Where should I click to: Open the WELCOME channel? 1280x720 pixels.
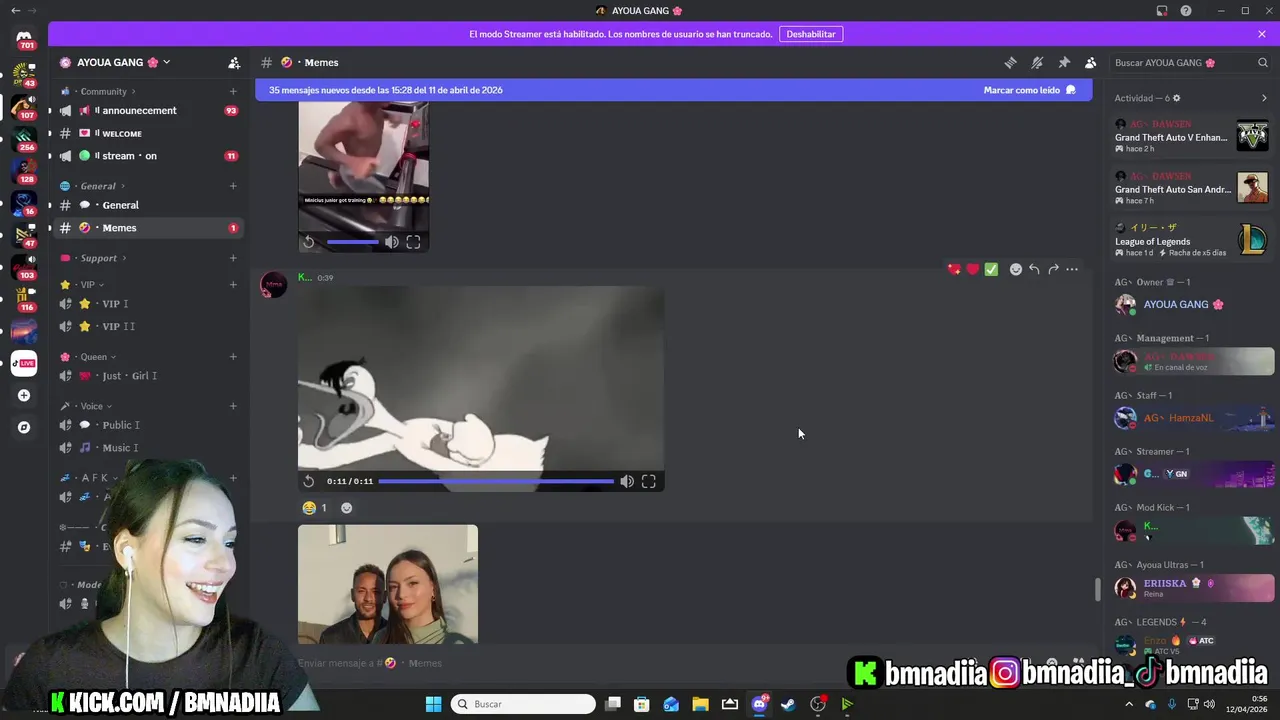146,133
